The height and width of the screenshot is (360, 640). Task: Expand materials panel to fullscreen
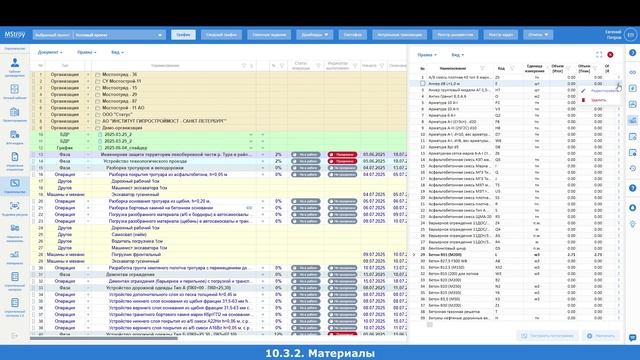point(599,55)
